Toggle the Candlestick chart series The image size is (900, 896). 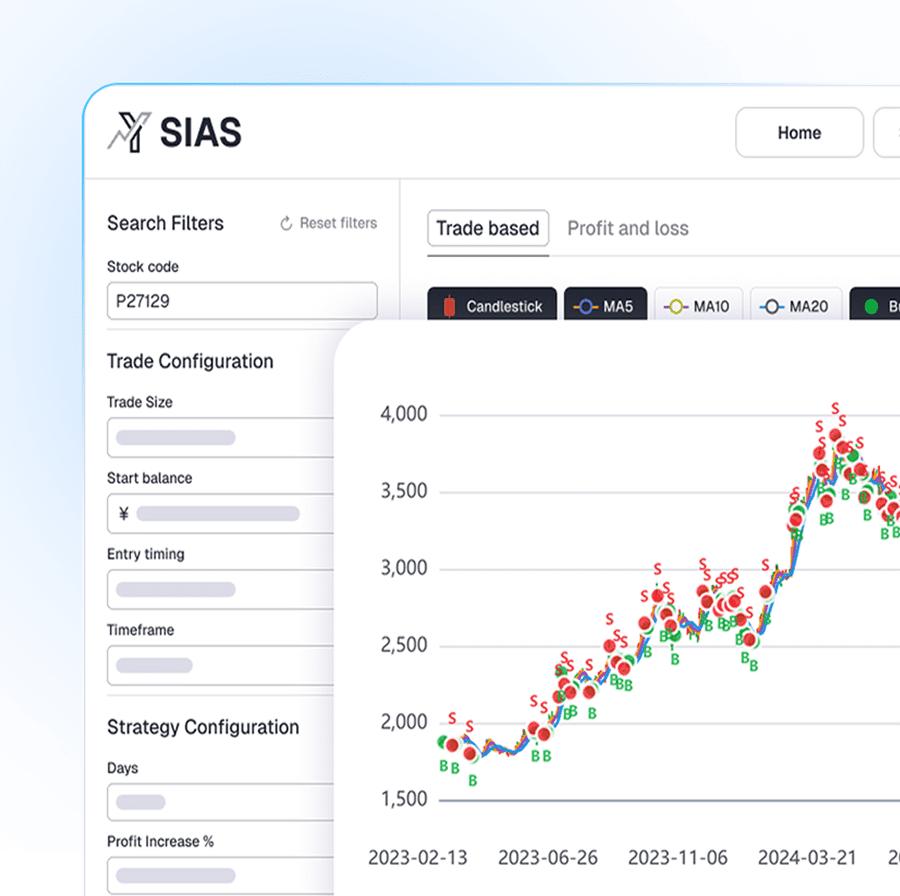(x=491, y=306)
